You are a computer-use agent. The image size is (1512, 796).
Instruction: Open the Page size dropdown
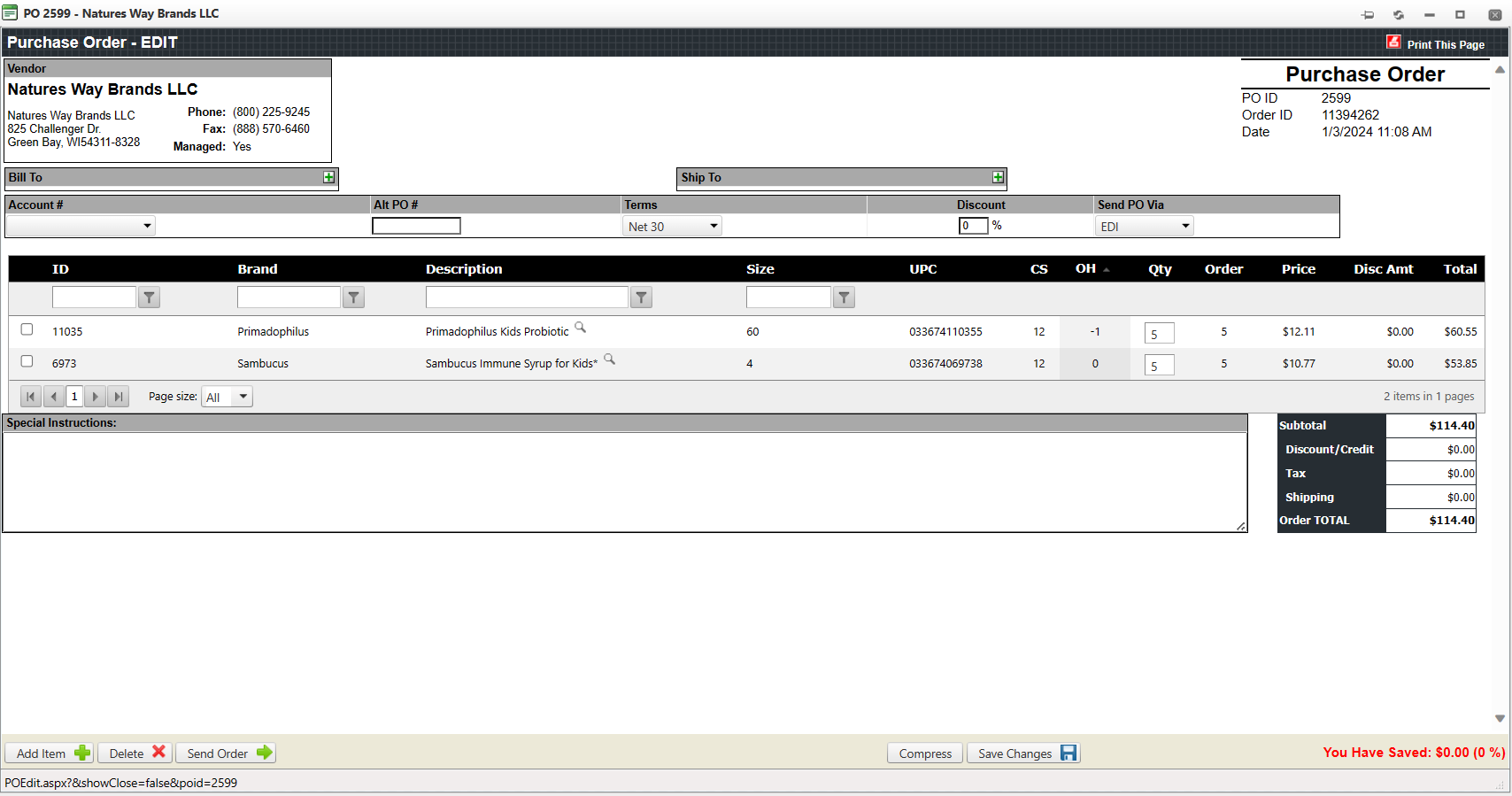point(228,397)
